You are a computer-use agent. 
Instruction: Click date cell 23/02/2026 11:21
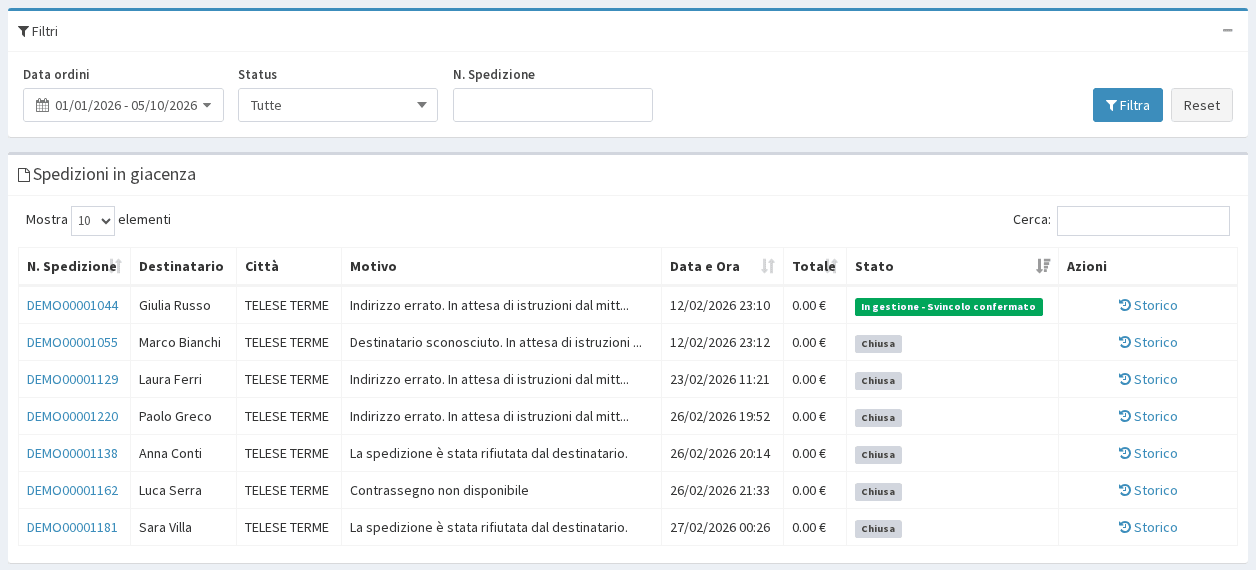pyautogui.click(x=720, y=379)
